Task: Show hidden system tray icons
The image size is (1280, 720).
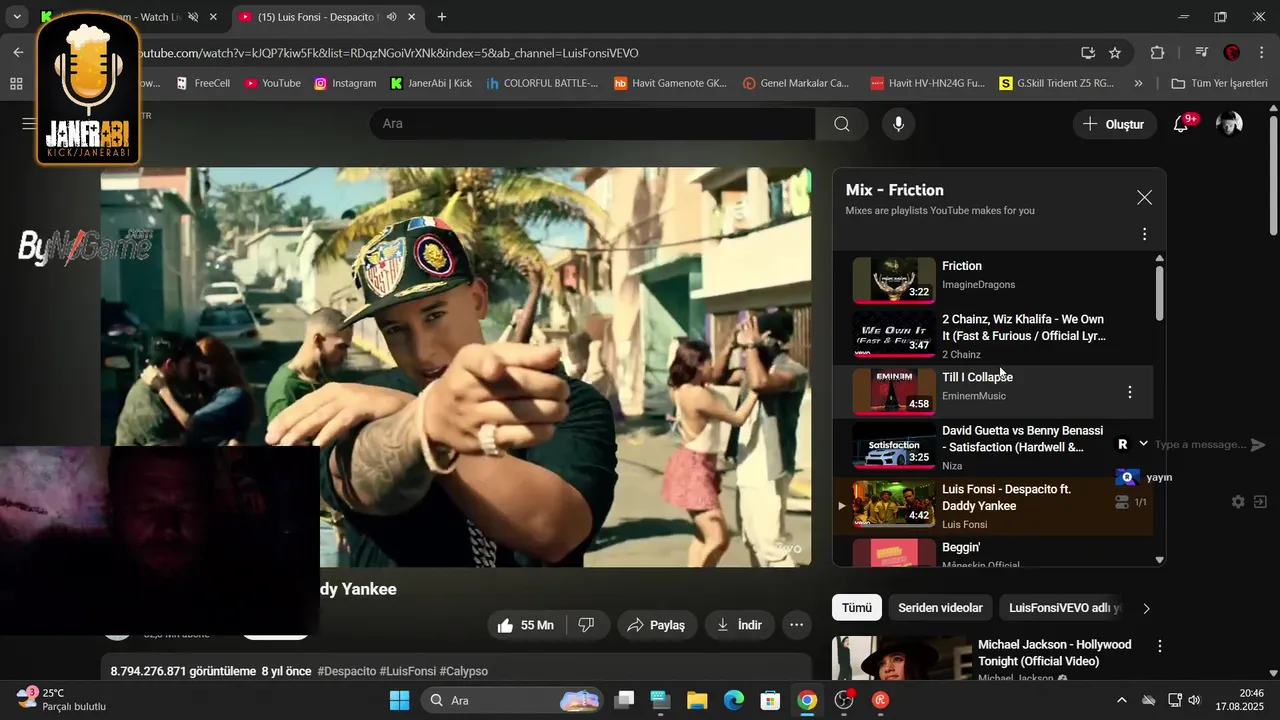Action: tap(1121, 700)
